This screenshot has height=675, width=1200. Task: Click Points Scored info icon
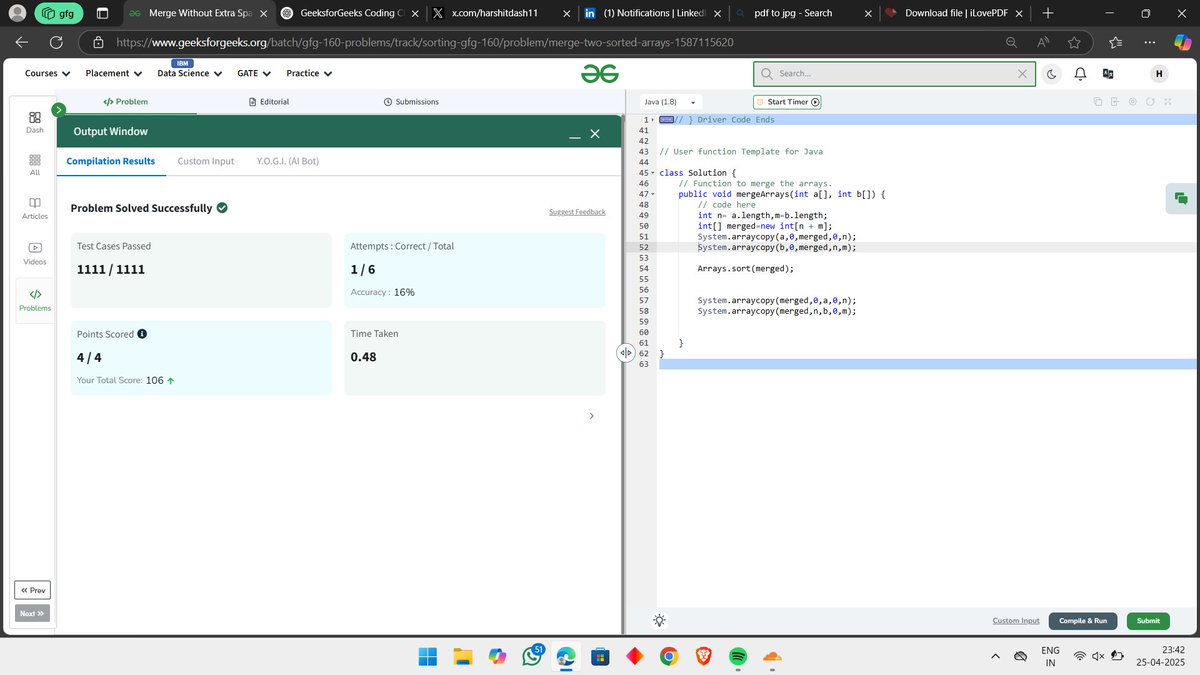click(142, 334)
